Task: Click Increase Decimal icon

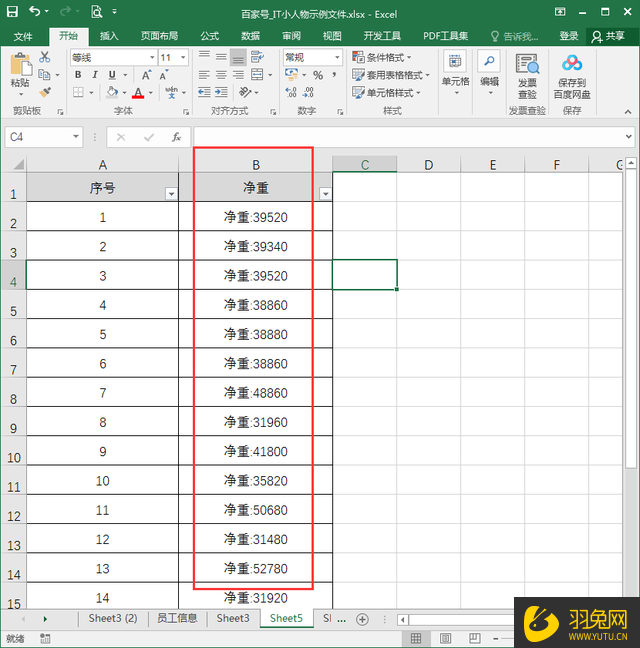Action: [x=291, y=92]
